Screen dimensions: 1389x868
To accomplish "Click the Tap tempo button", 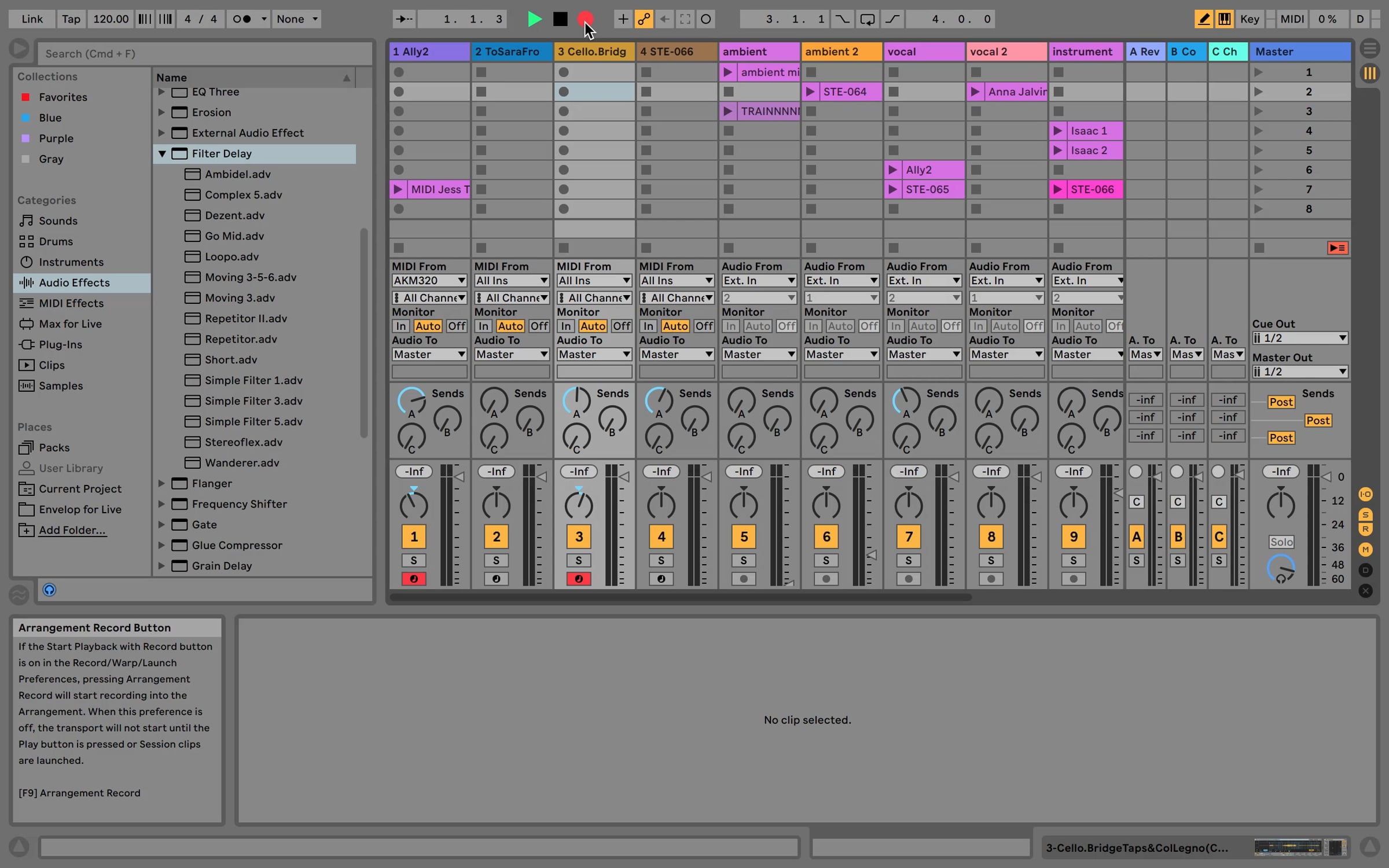I will tap(71, 19).
